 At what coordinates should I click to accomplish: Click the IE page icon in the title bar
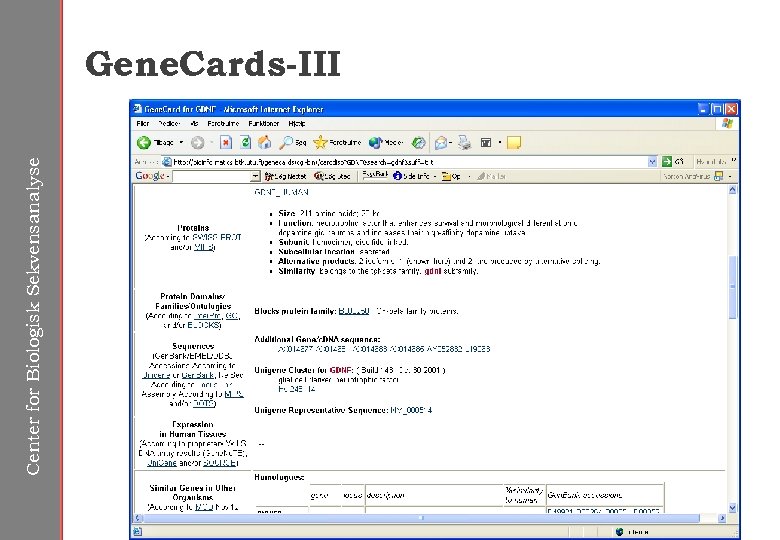pyautogui.click(x=138, y=108)
